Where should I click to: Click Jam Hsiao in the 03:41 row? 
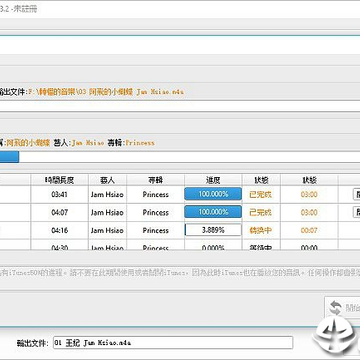pos(107,194)
